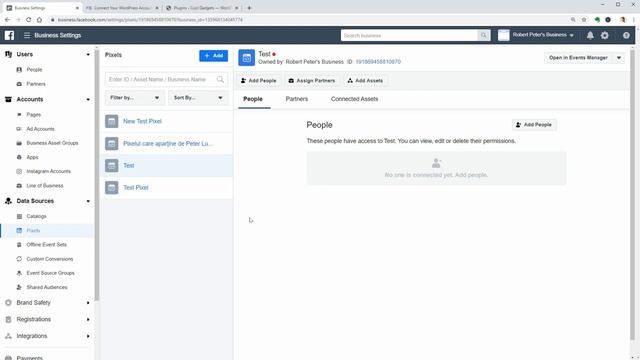This screenshot has height=360, width=640.
Task: Open Business Asset Groups
Action: pyautogui.click(x=52, y=143)
